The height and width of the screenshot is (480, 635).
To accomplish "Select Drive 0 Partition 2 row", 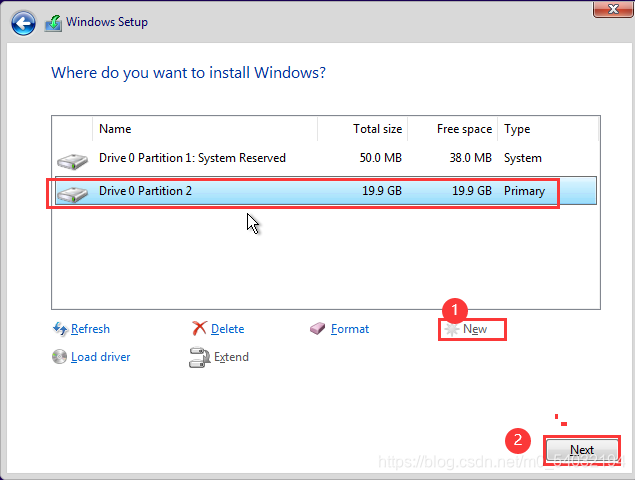I will coord(326,190).
